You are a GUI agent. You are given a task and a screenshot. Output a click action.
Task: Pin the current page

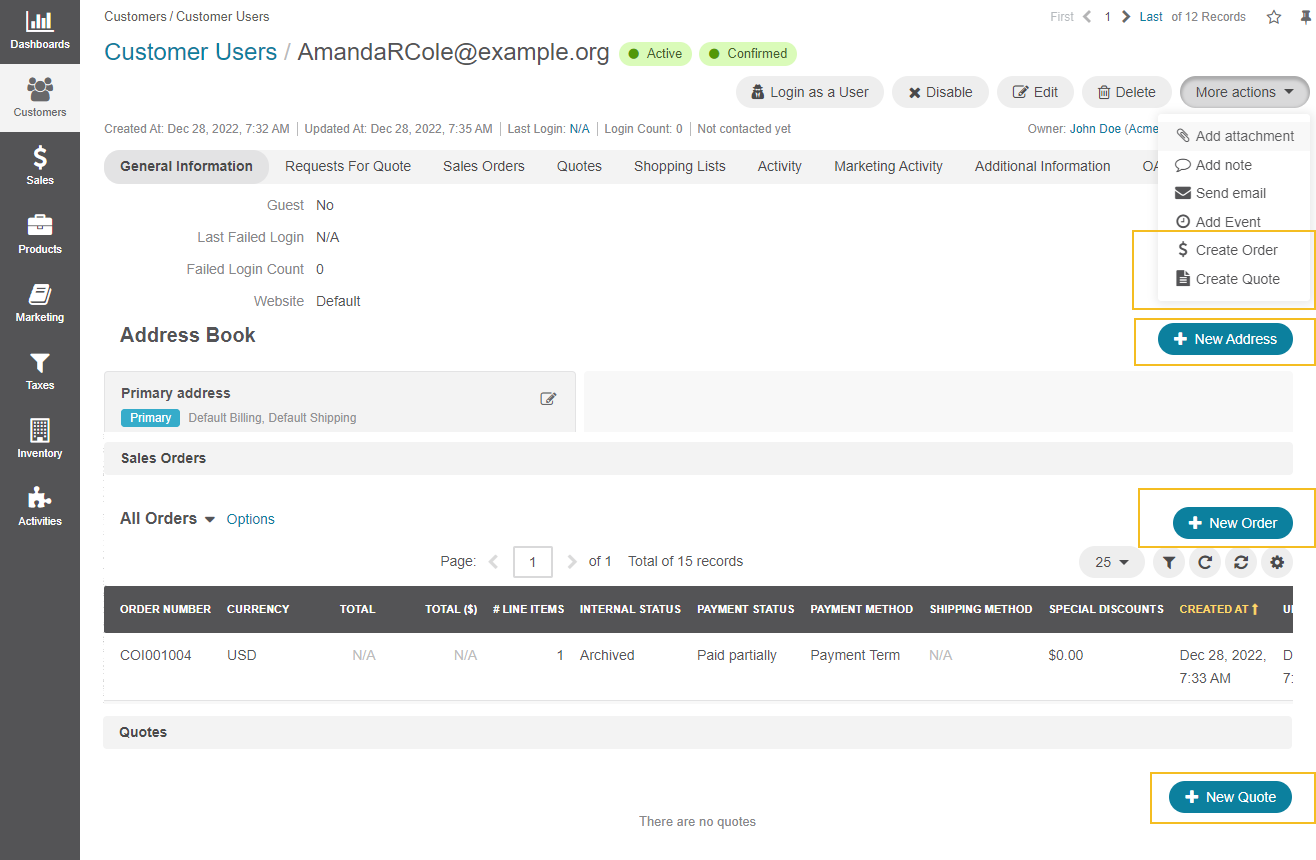[1305, 17]
